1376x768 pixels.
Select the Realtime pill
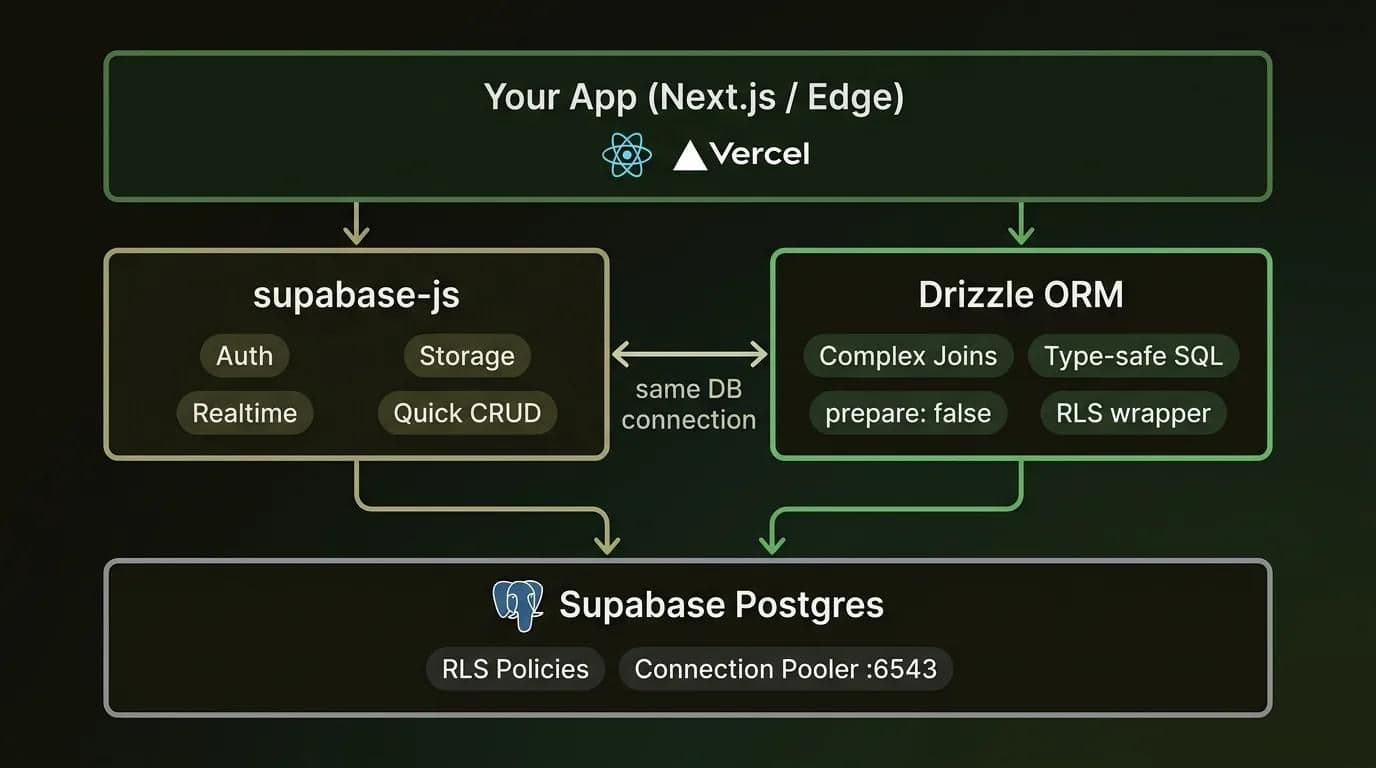click(x=245, y=413)
